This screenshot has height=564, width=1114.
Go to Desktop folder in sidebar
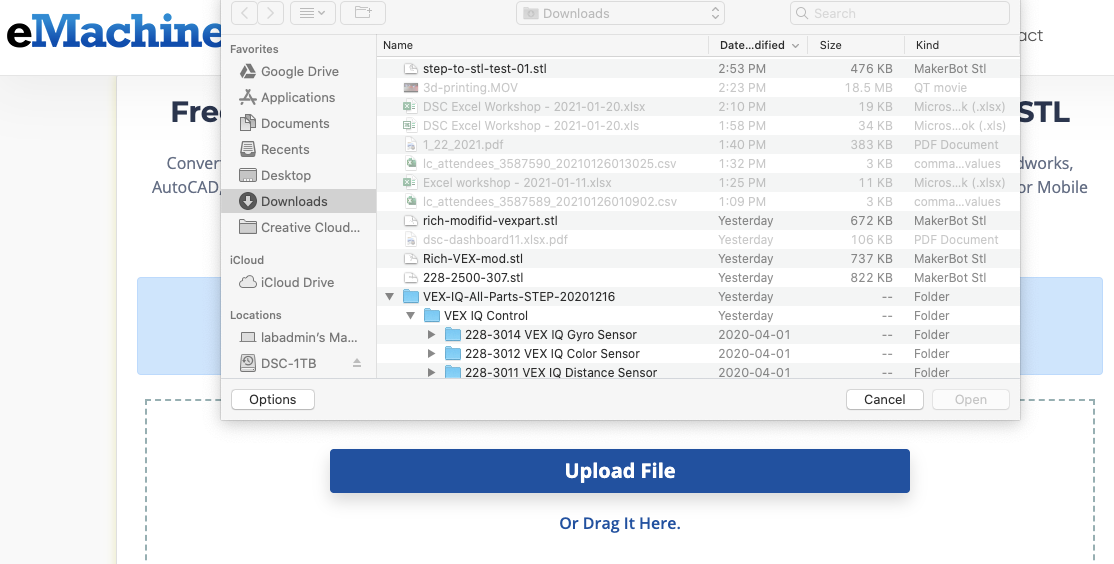[285, 176]
